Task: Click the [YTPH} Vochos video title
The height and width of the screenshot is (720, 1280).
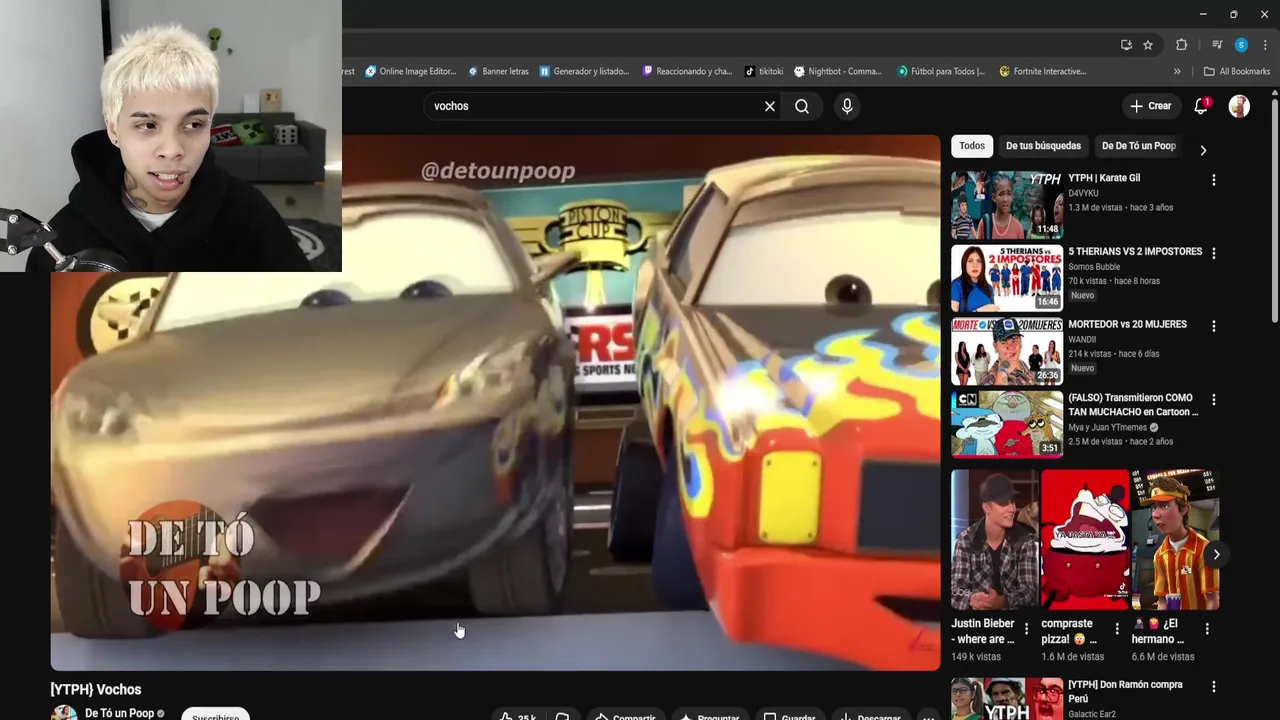Action: click(96, 689)
